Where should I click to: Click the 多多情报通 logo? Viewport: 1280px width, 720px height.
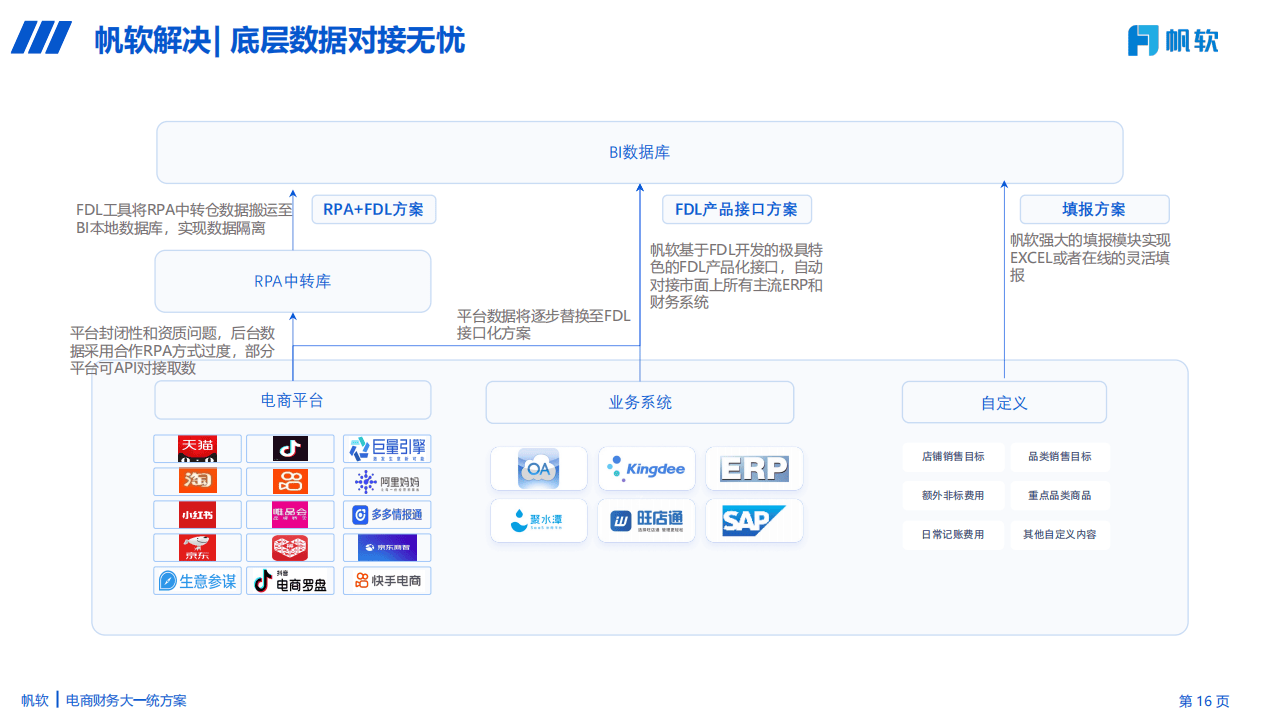[x=387, y=514]
